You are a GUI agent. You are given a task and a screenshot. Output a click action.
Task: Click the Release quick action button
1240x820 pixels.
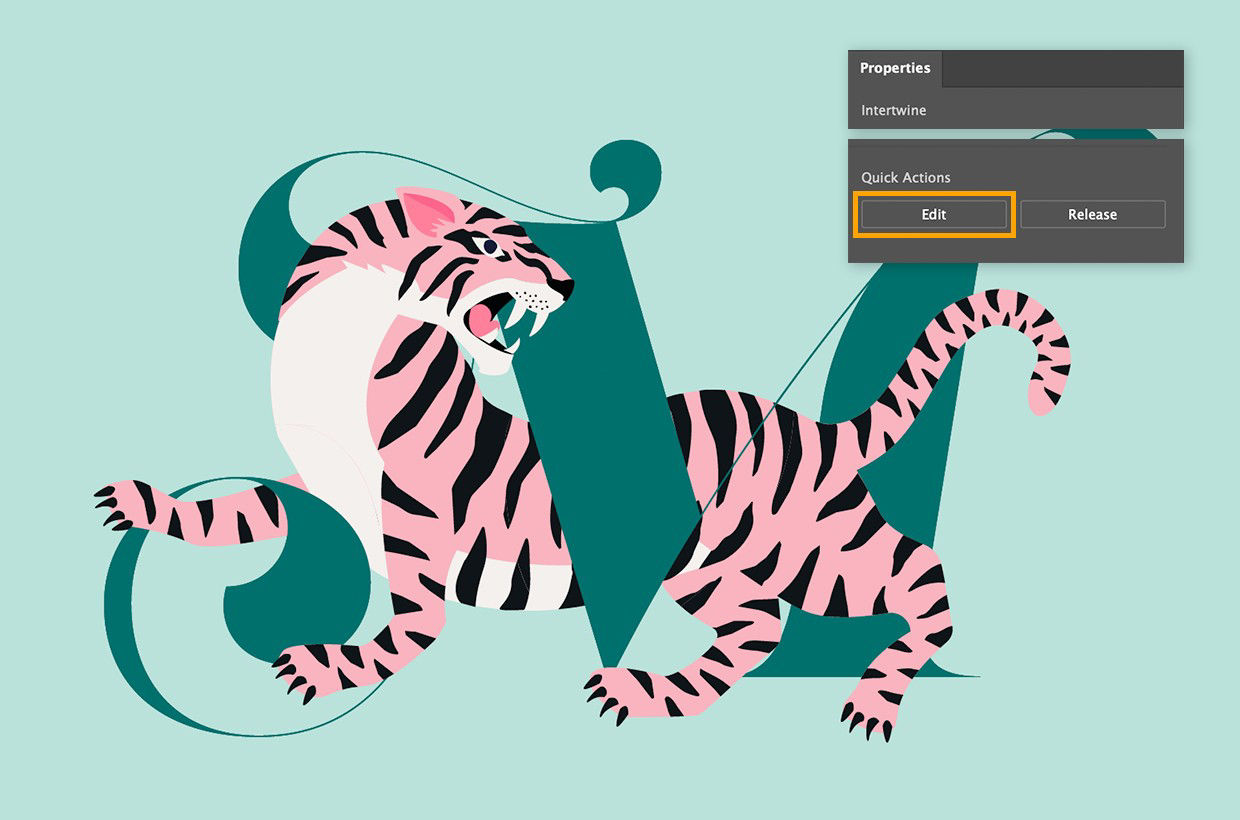[x=1092, y=214]
